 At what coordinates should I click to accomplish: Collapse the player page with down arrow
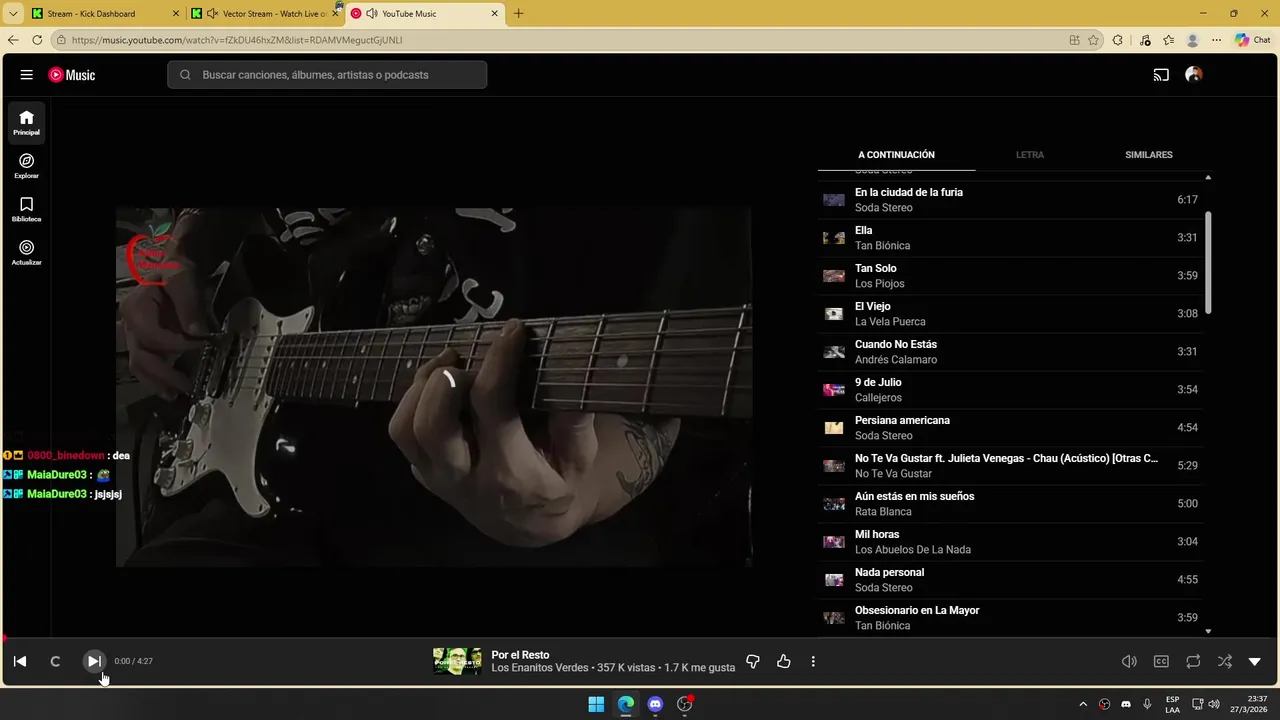(1255, 661)
